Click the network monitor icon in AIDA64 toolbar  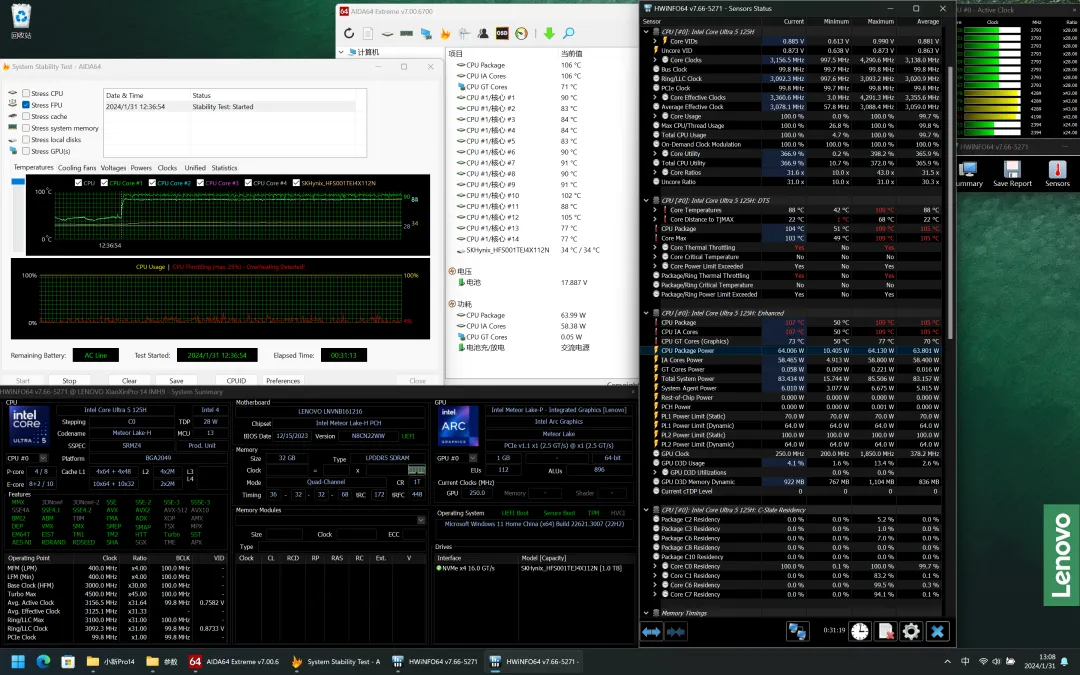[426, 33]
